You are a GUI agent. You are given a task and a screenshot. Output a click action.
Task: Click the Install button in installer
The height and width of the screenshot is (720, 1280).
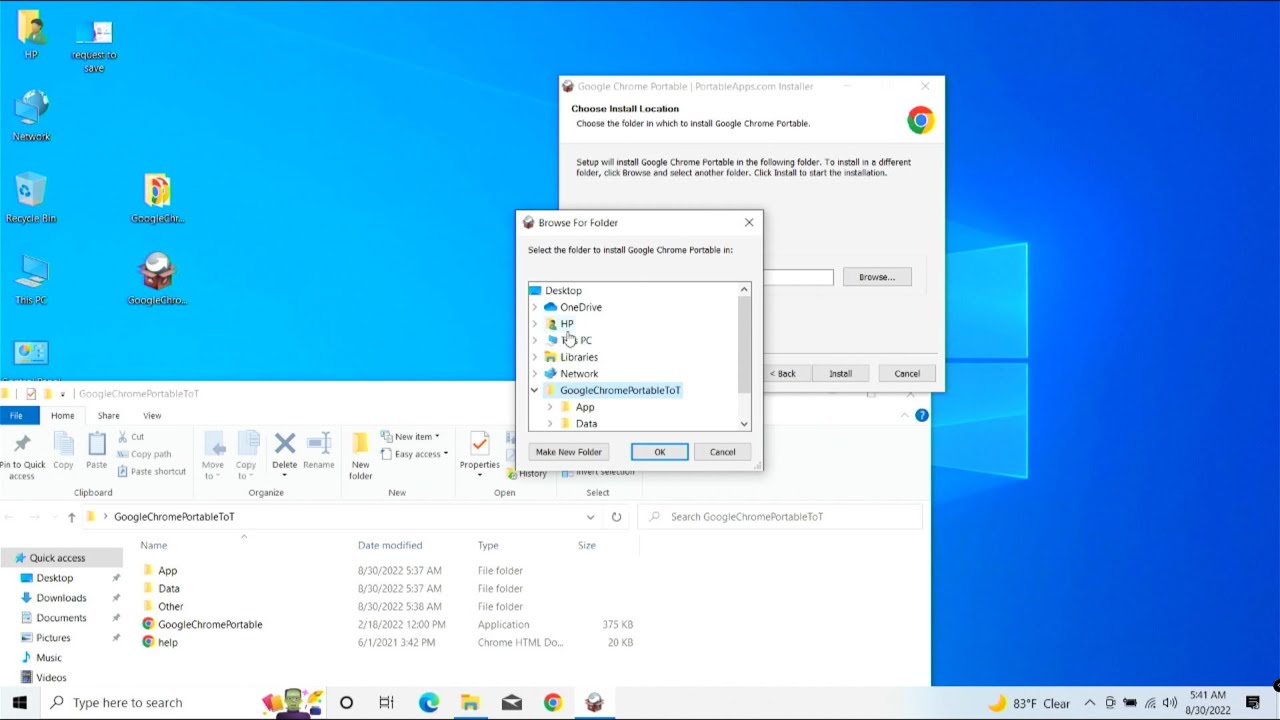(840, 374)
